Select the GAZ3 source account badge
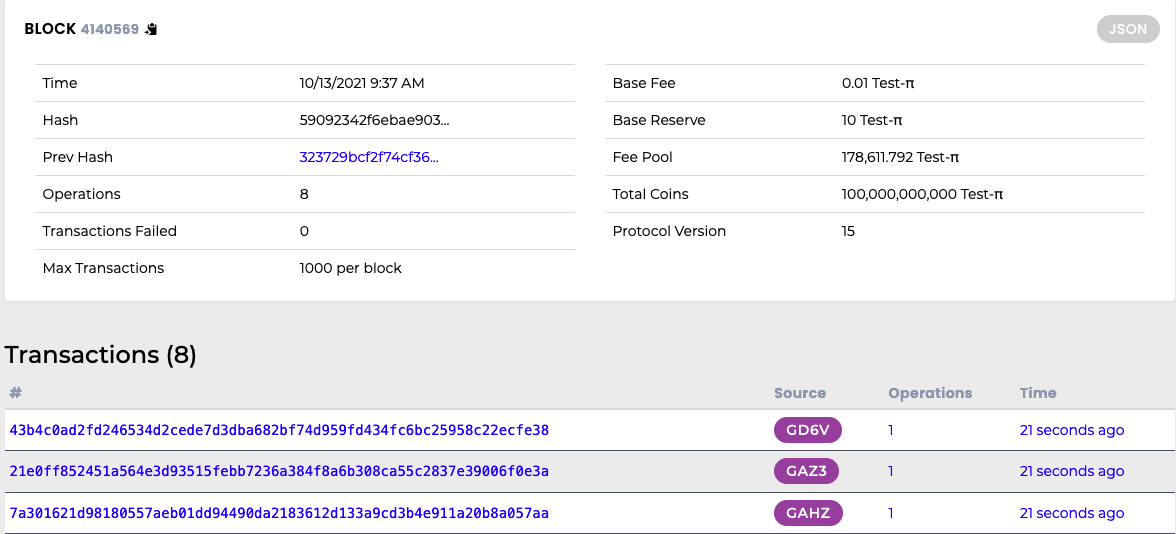Viewport: 1176px width, 534px height. [808, 471]
